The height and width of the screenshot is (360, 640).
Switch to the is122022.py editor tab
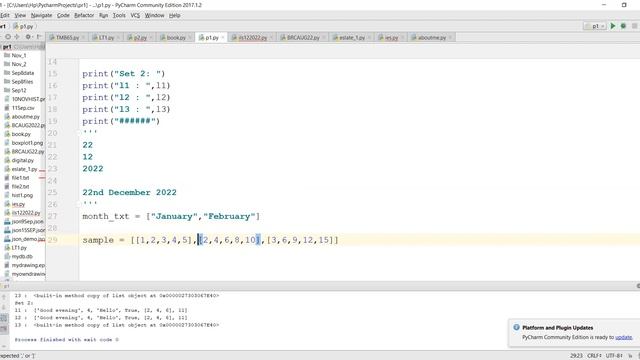click(252, 38)
